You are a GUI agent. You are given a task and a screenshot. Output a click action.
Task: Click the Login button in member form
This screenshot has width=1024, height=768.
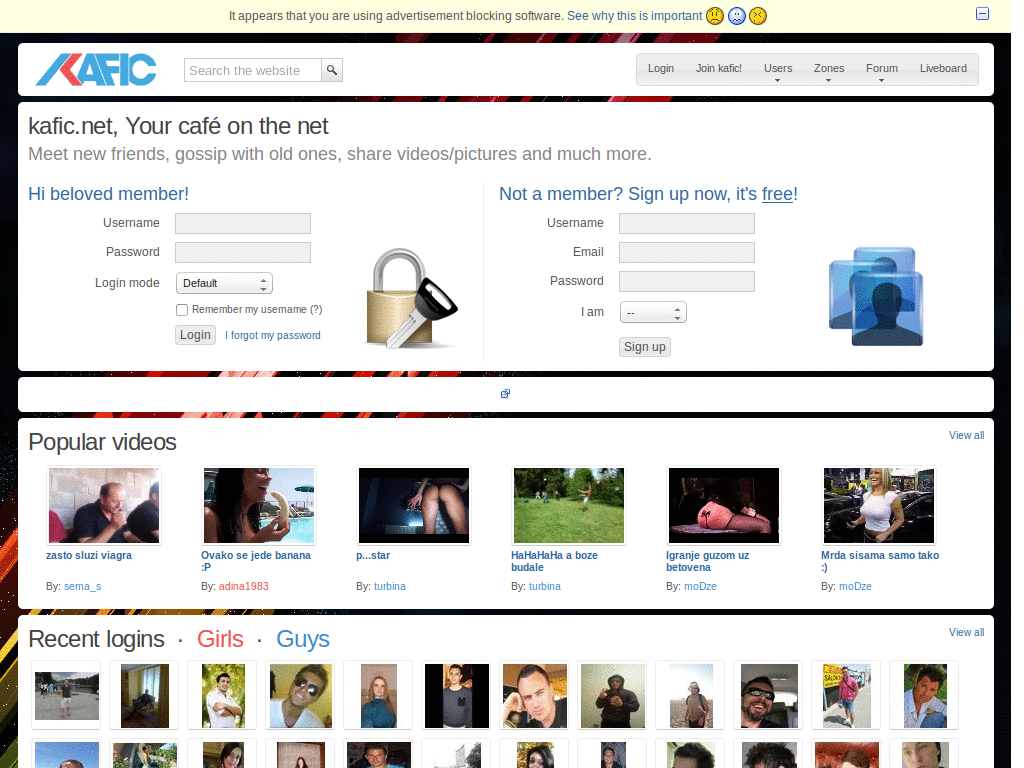tap(195, 335)
